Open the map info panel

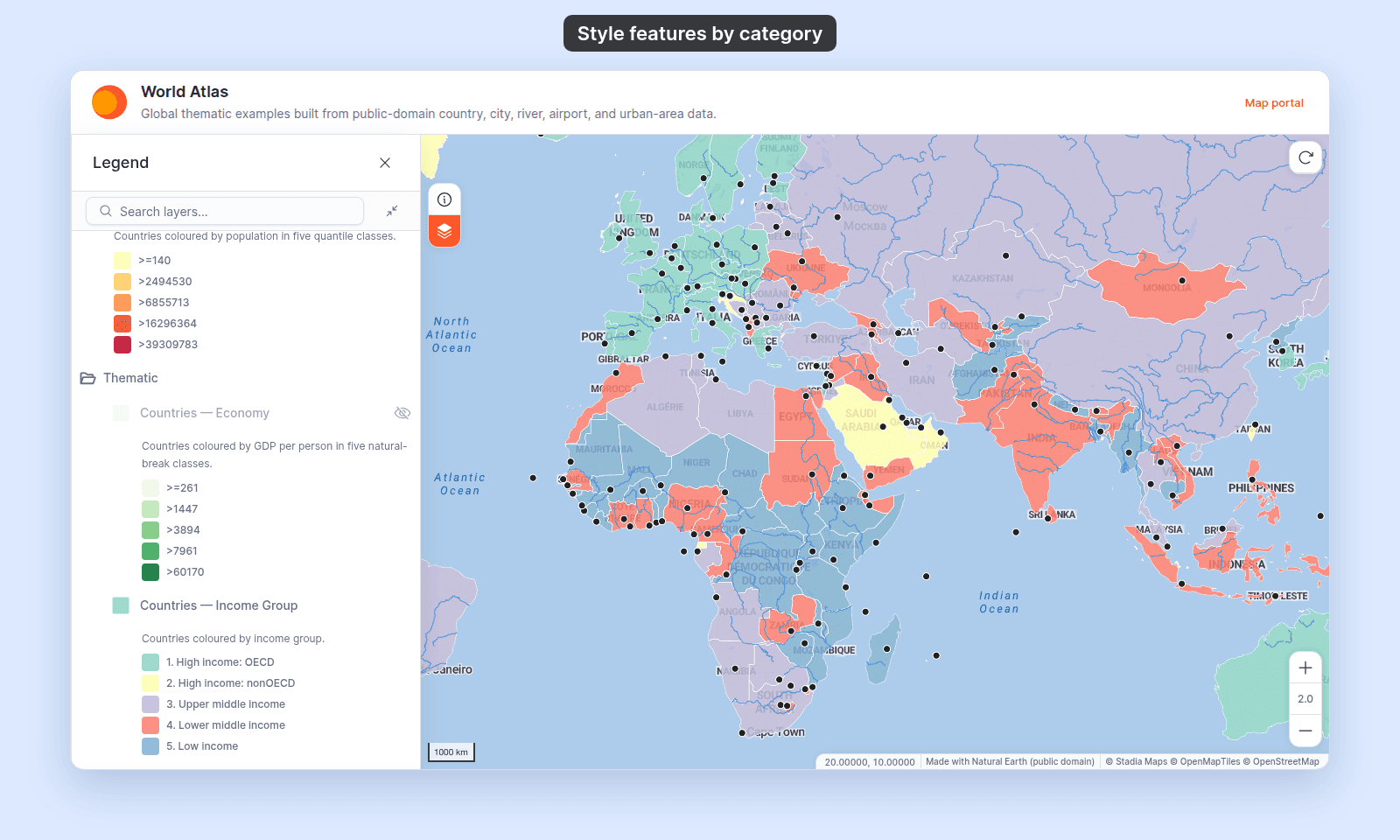444,199
